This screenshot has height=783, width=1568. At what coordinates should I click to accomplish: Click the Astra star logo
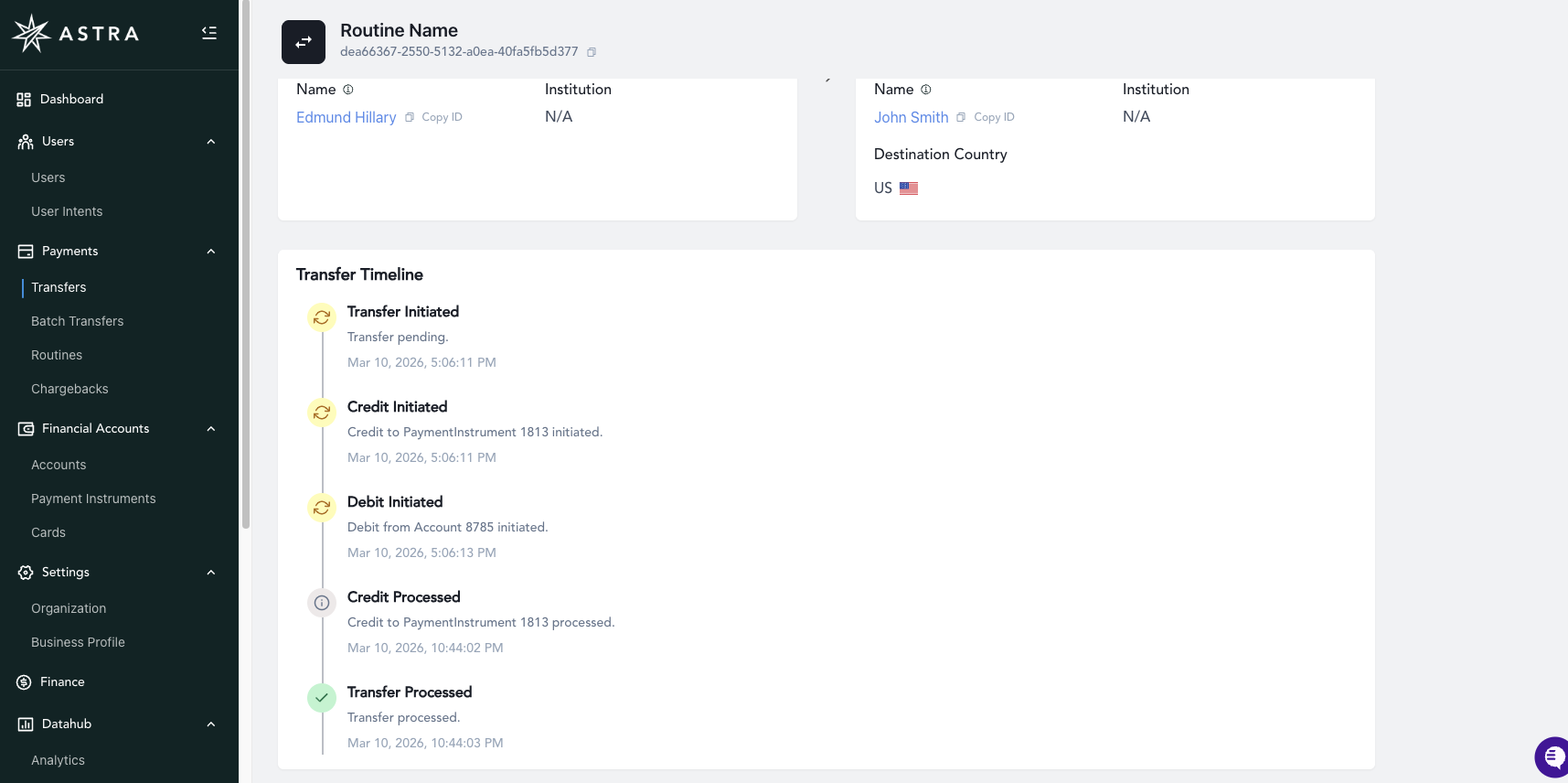(x=31, y=34)
